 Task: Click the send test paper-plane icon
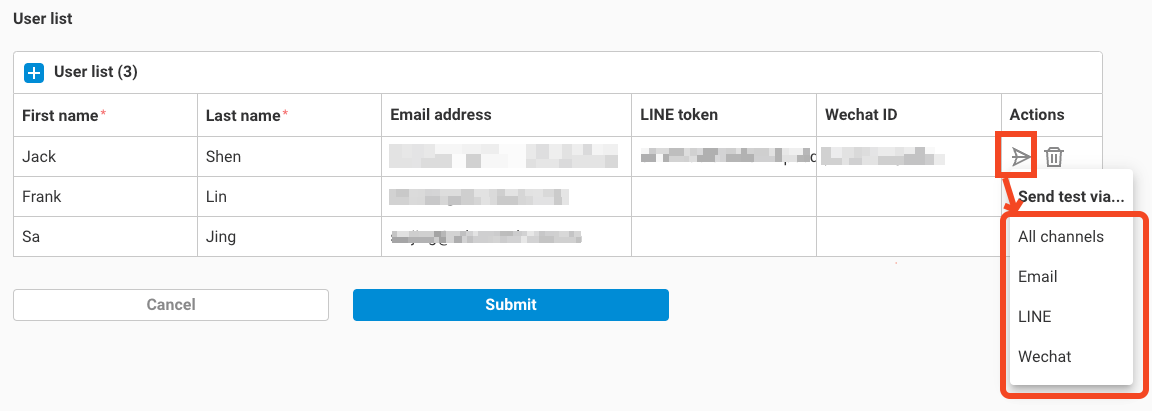(1020, 157)
